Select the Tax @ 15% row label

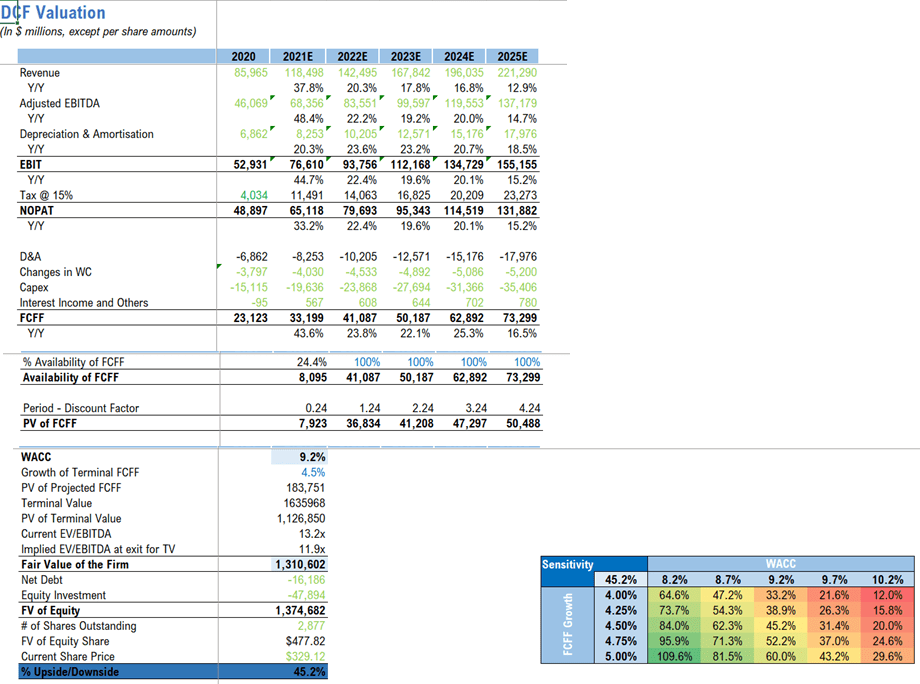[x=46, y=195]
